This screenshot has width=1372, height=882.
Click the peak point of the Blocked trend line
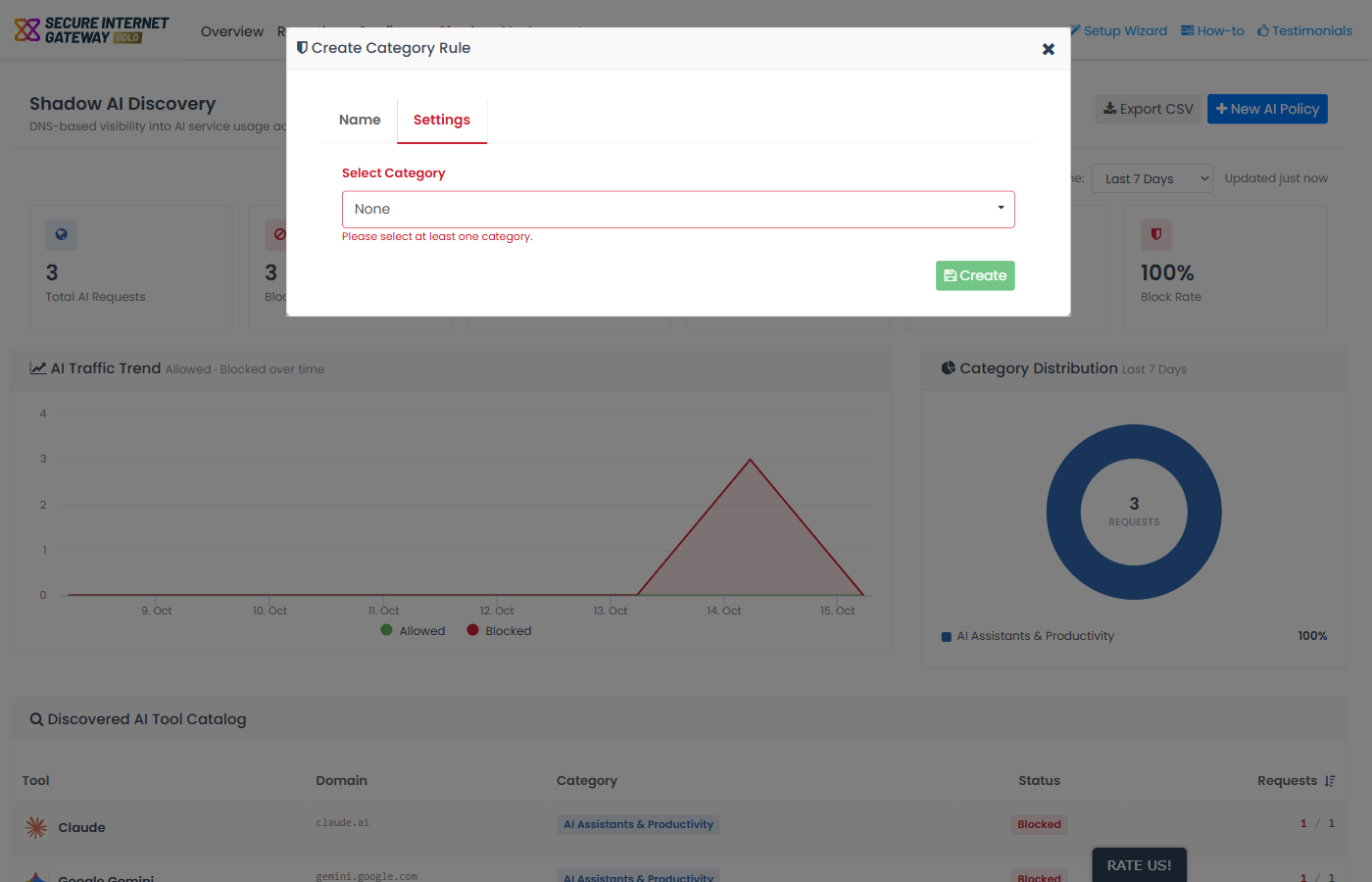(x=751, y=460)
